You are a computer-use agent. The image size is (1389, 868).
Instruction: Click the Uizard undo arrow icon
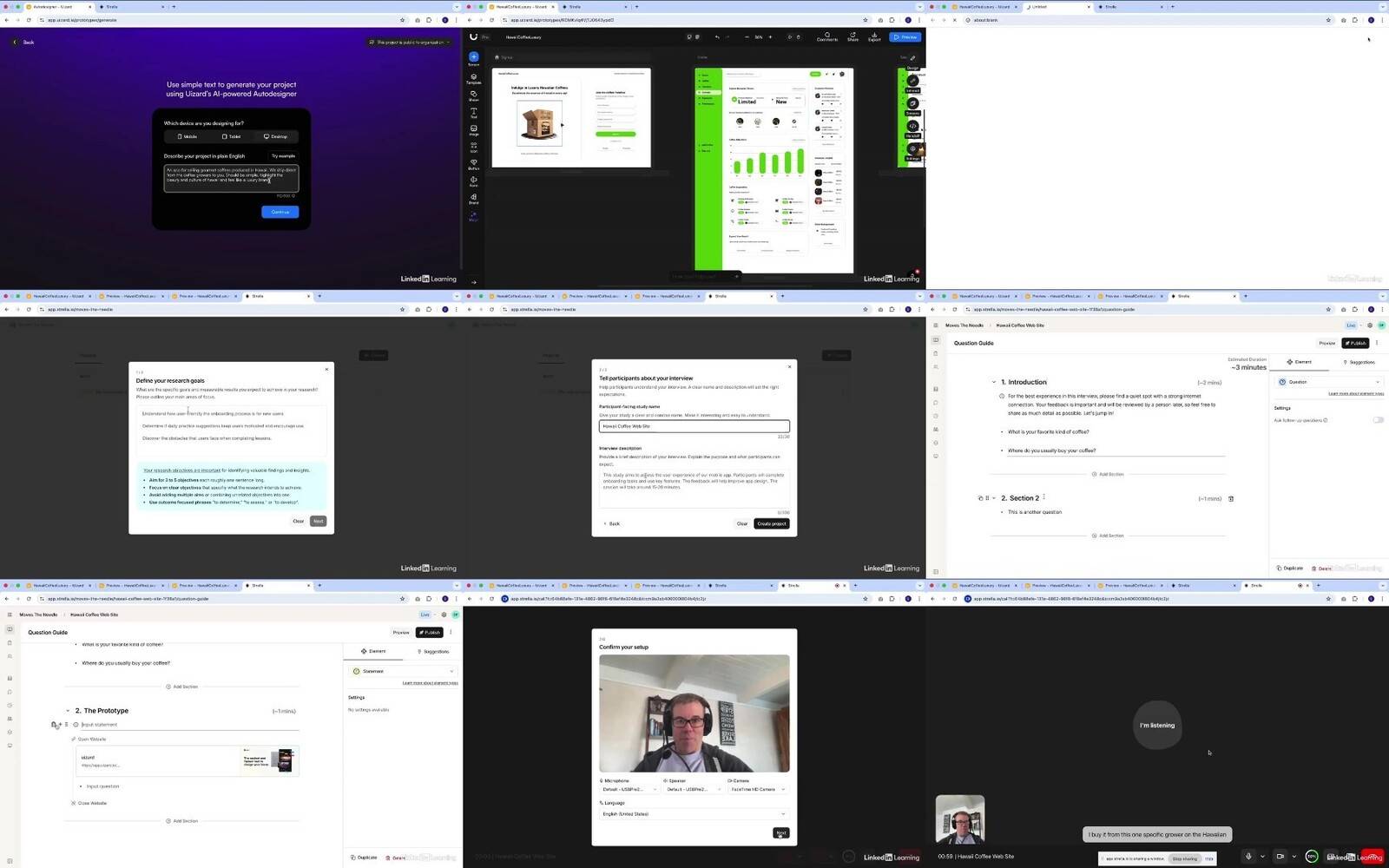(x=717, y=37)
